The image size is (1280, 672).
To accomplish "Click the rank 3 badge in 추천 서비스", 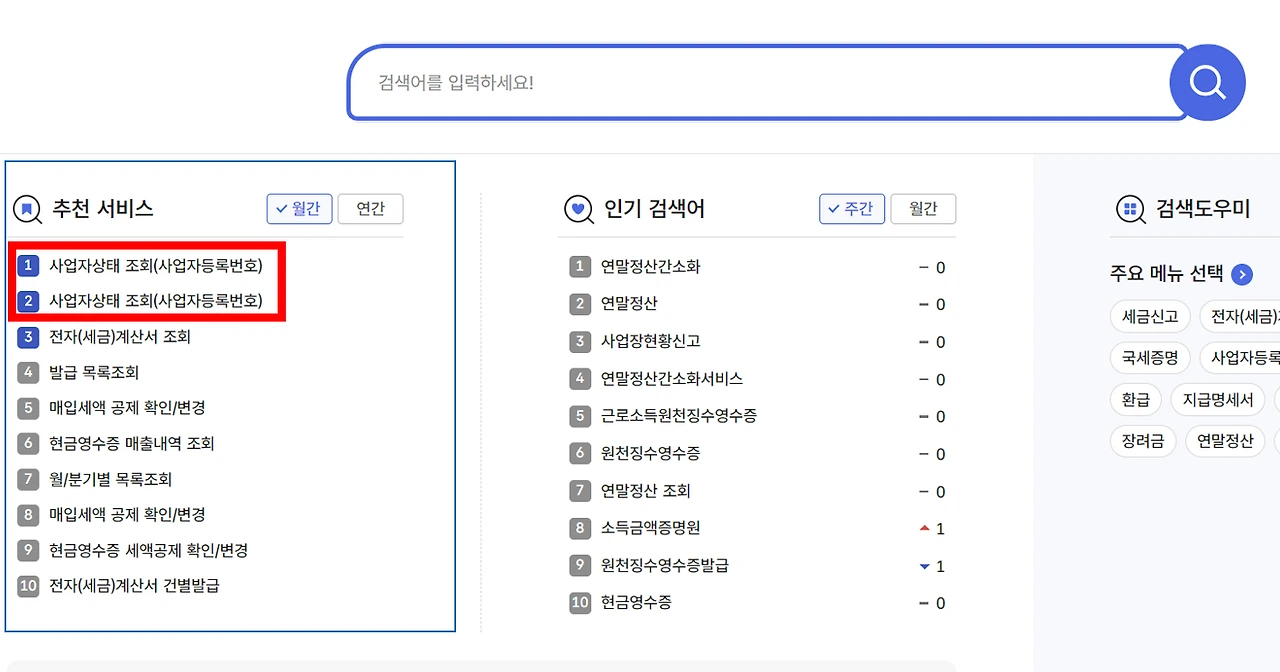I will [29, 337].
